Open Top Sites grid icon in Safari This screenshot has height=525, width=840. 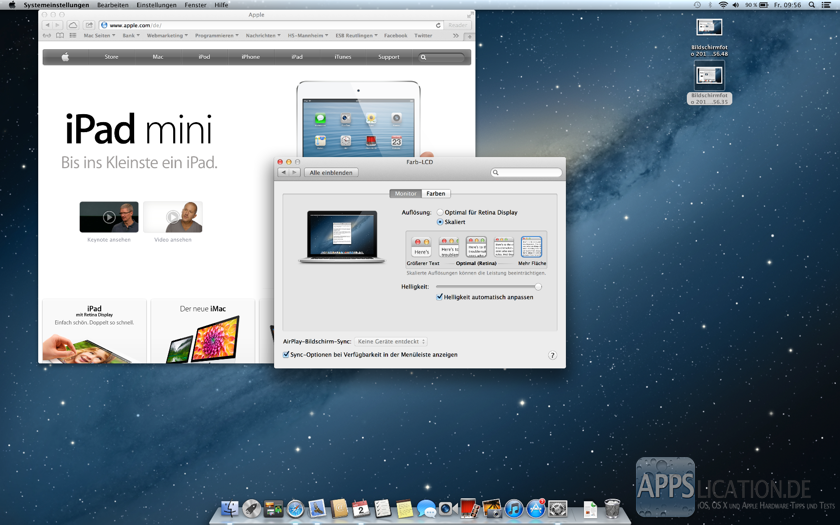(73, 35)
